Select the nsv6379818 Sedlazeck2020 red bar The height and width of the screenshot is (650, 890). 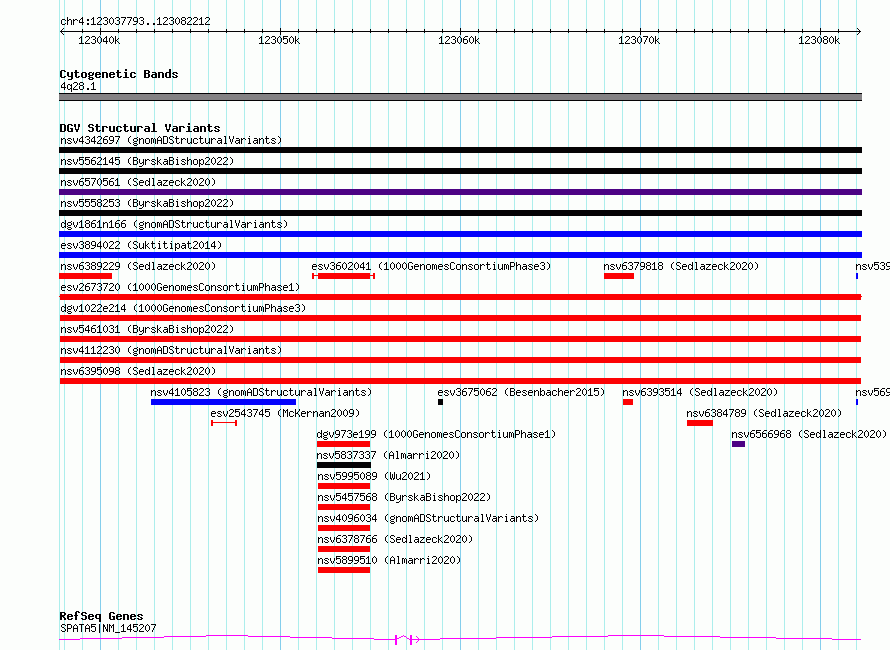tap(619, 276)
